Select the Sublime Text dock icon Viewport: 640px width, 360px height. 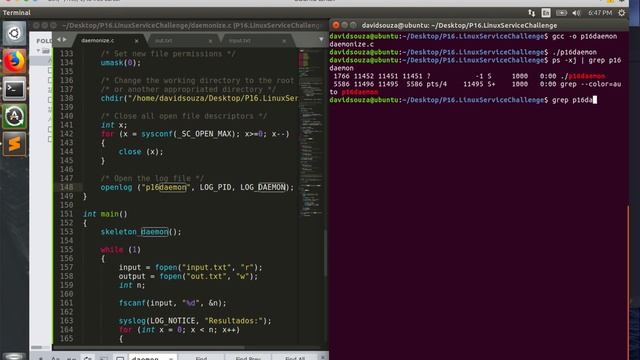14,144
